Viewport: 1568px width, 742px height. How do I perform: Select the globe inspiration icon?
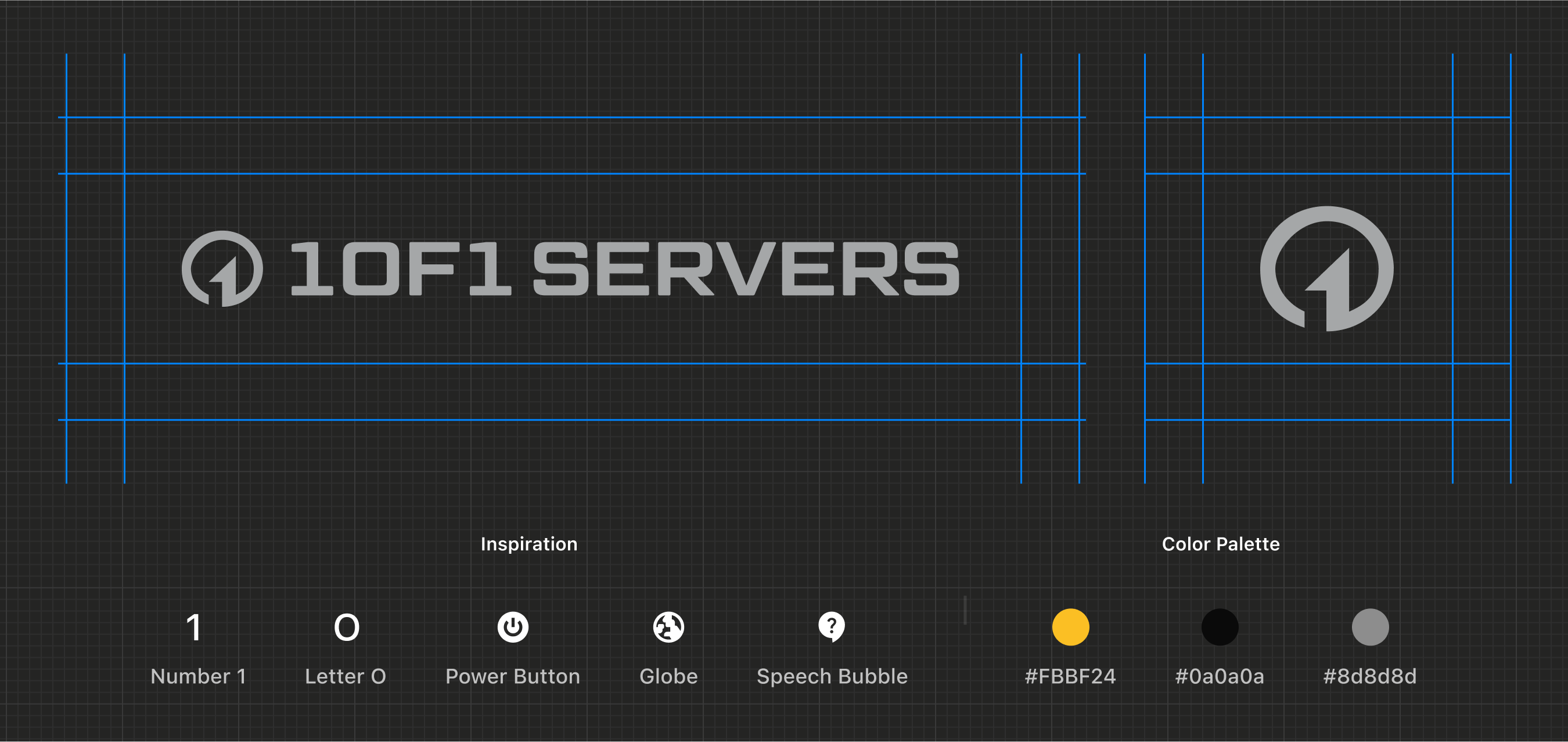click(668, 627)
